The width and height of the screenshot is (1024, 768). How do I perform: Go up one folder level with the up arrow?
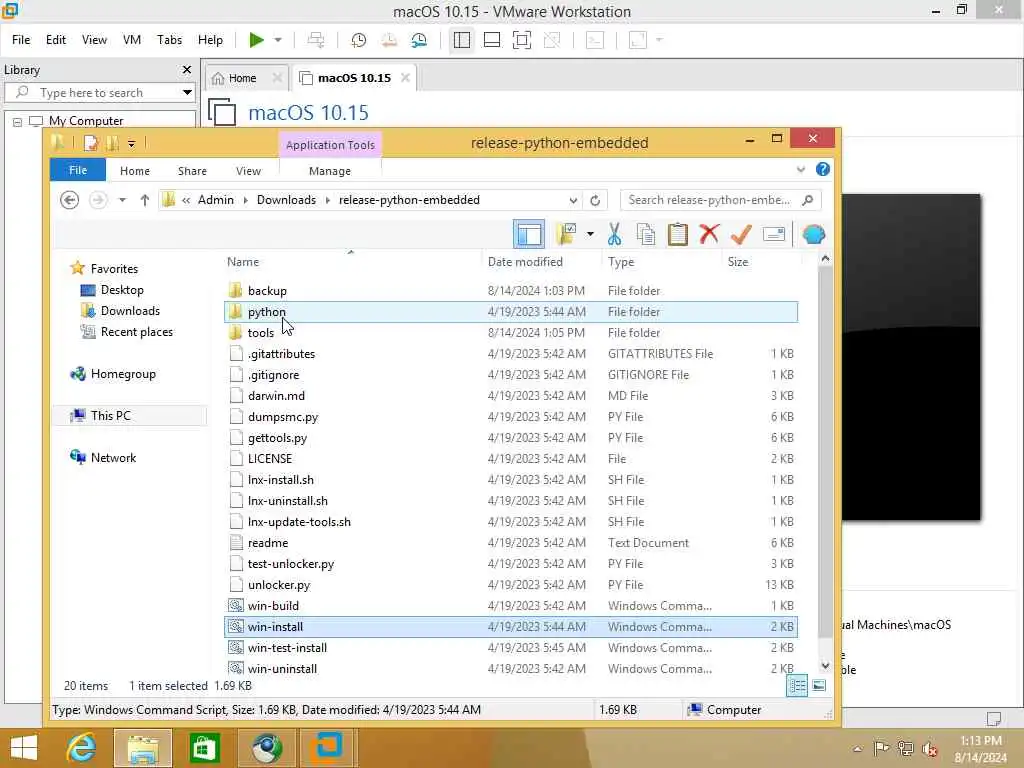(145, 200)
